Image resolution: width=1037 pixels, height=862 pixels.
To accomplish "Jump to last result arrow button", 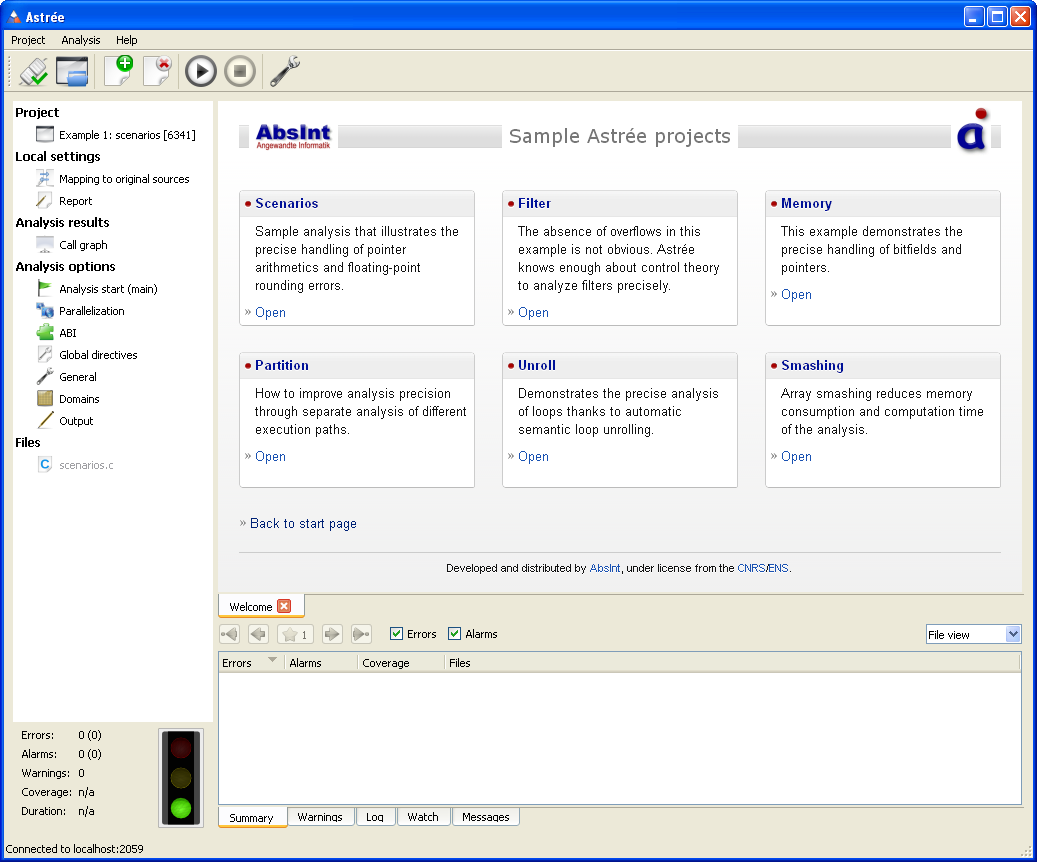I will pos(361,634).
